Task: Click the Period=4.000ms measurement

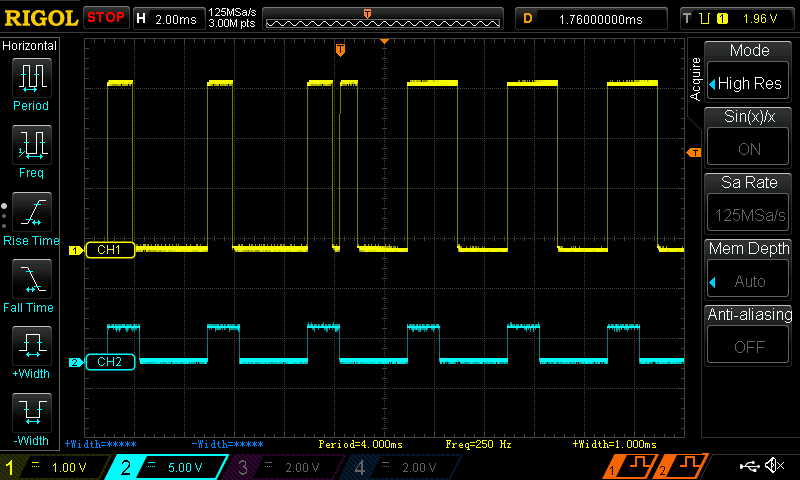Action: [361, 444]
